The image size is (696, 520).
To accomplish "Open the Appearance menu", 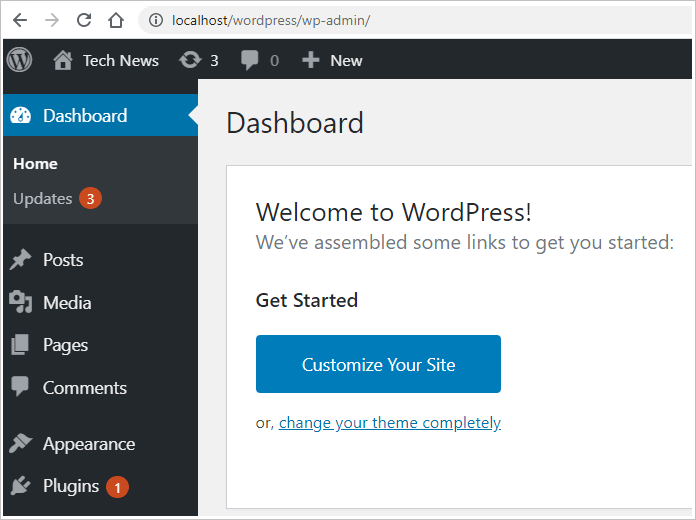I will (89, 444).
